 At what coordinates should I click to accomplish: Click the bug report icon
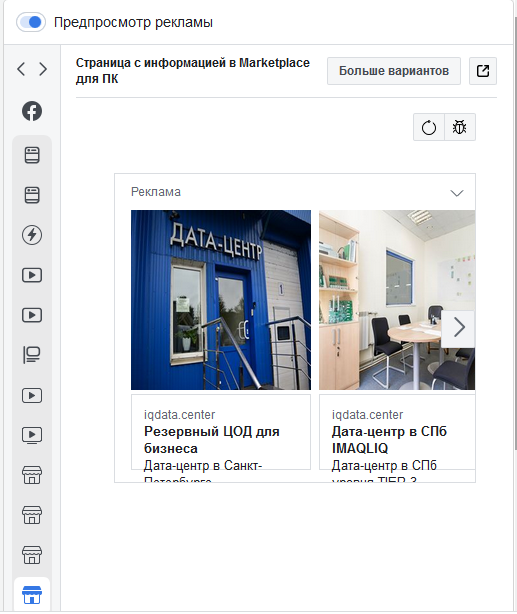click(x=460, y=127)
